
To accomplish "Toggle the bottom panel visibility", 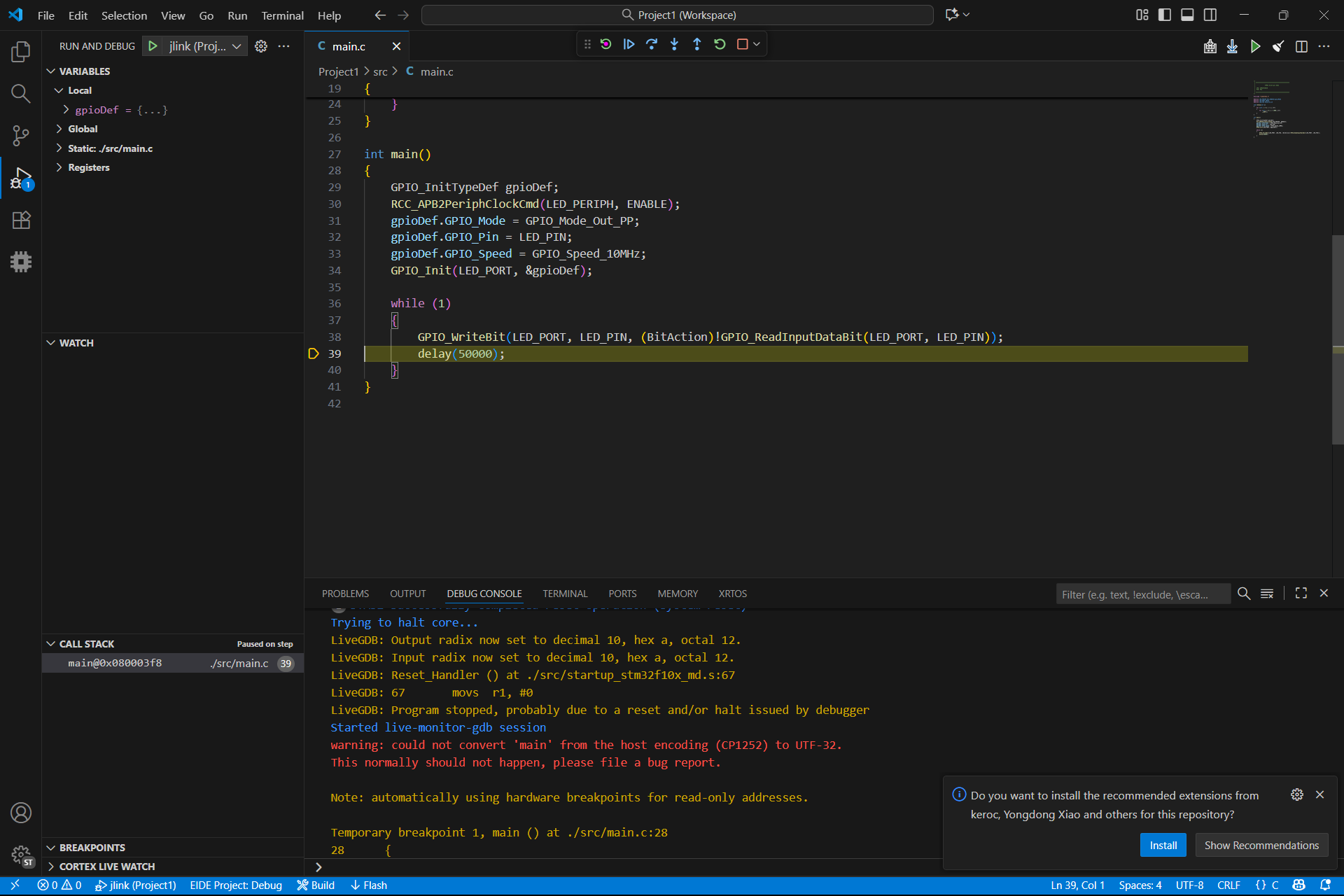I will click(x=1187, y=15).
